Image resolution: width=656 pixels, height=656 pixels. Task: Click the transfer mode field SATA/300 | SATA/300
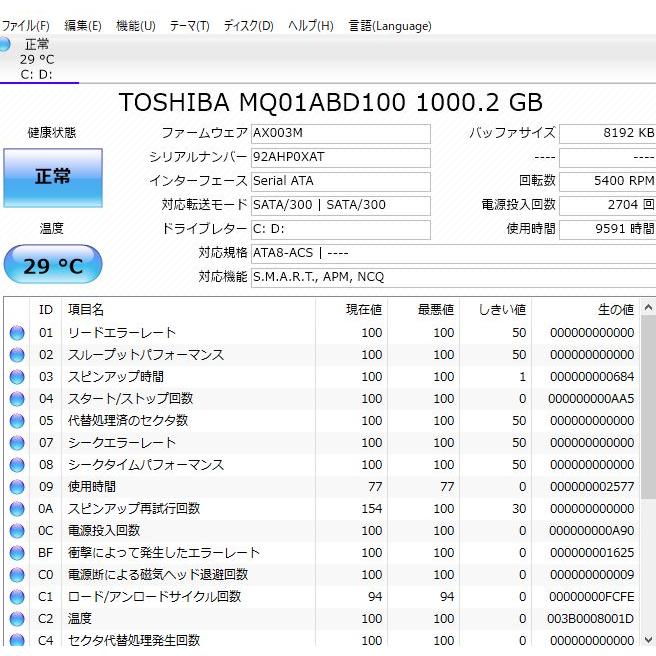pos(341,205)
